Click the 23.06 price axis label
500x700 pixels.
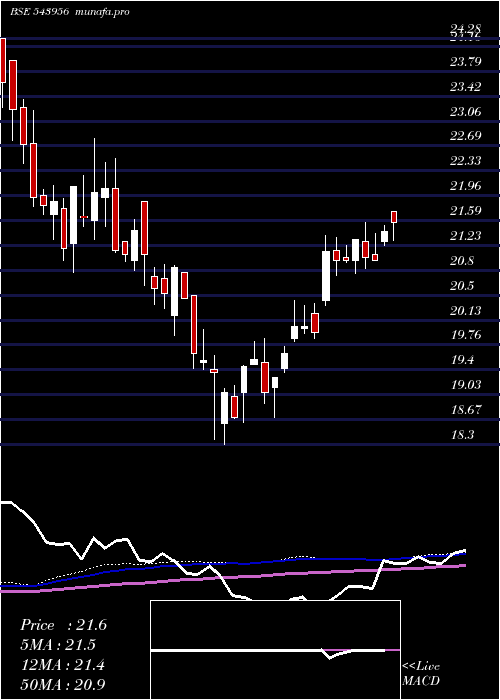coord(466,111)
